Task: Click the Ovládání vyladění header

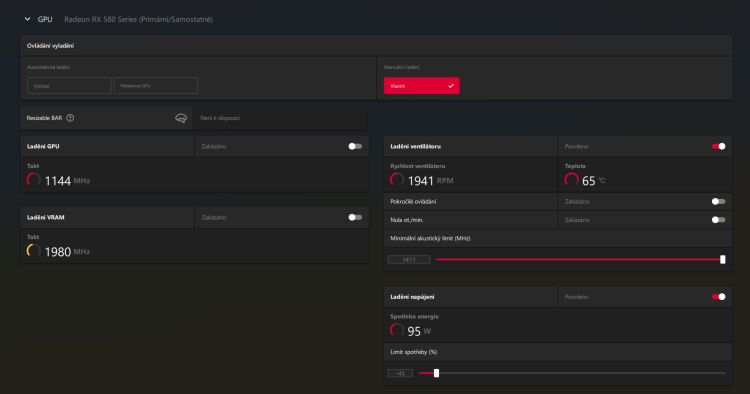Action: (50, 45)
